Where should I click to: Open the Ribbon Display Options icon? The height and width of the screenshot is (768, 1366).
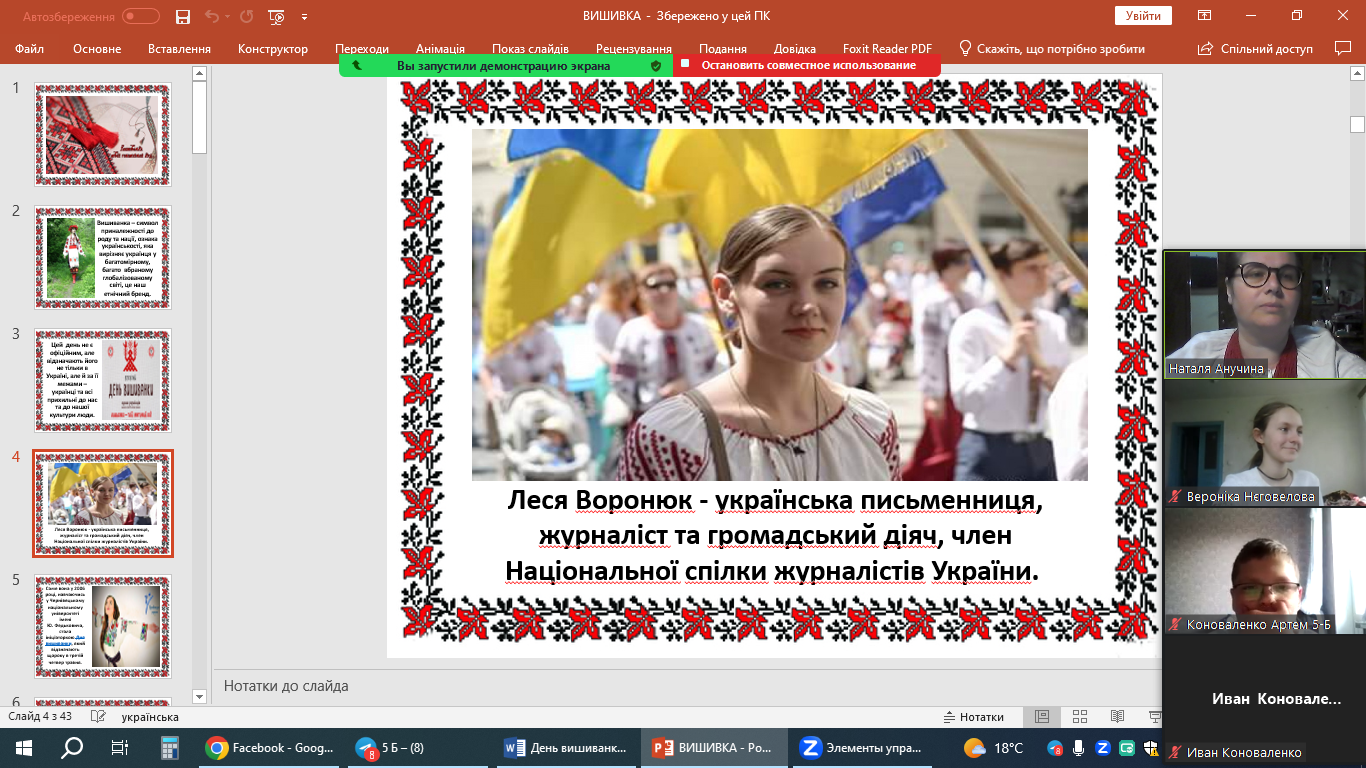point(1205,16)
